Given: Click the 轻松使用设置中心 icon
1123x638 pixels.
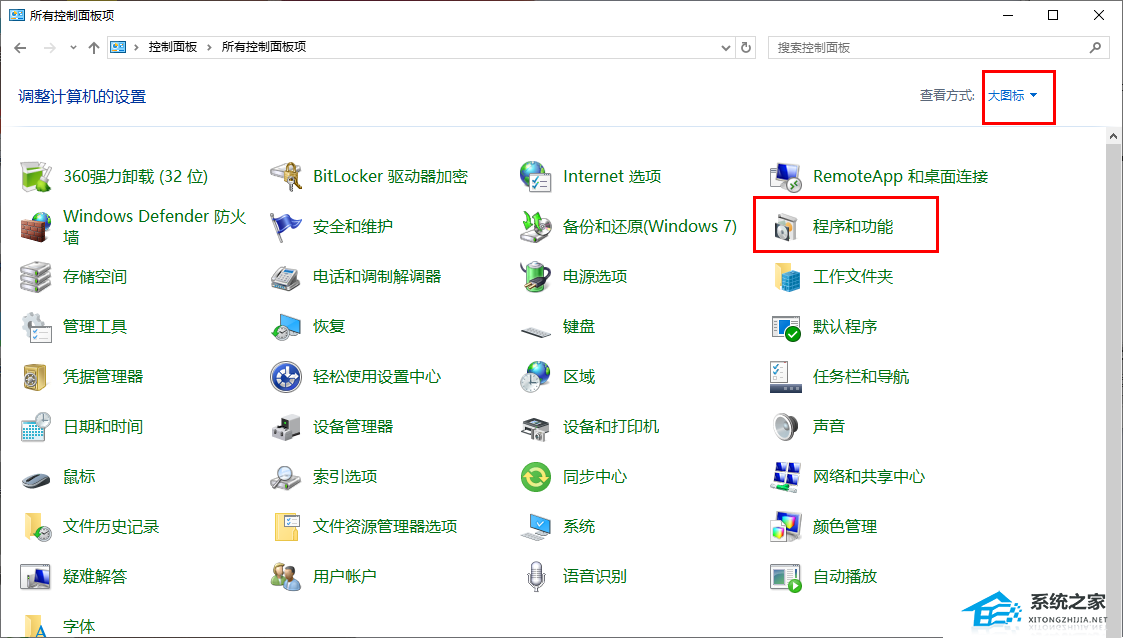Looking at the screenshot, I should [x=286, y=377].
